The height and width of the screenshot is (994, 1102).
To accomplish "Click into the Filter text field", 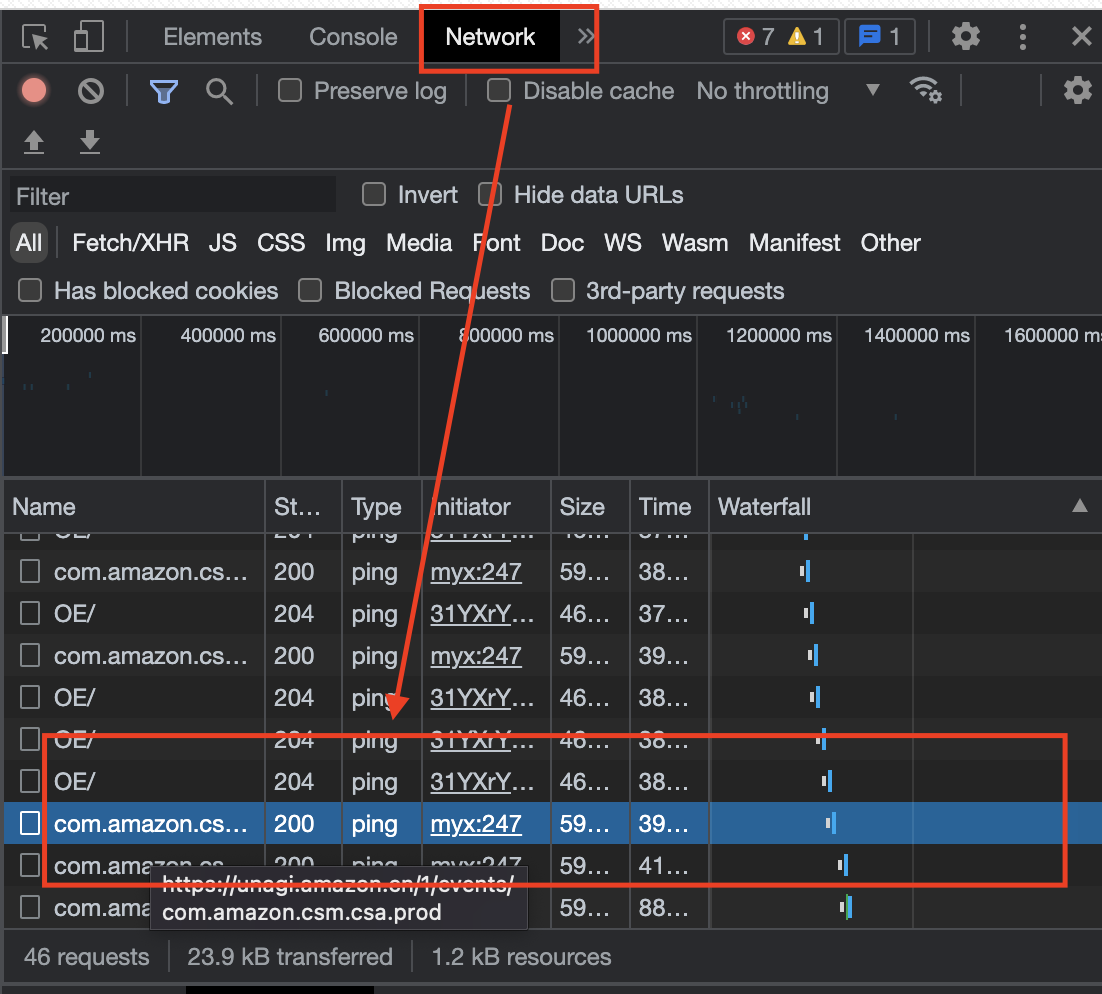I will tap(174, 196).
